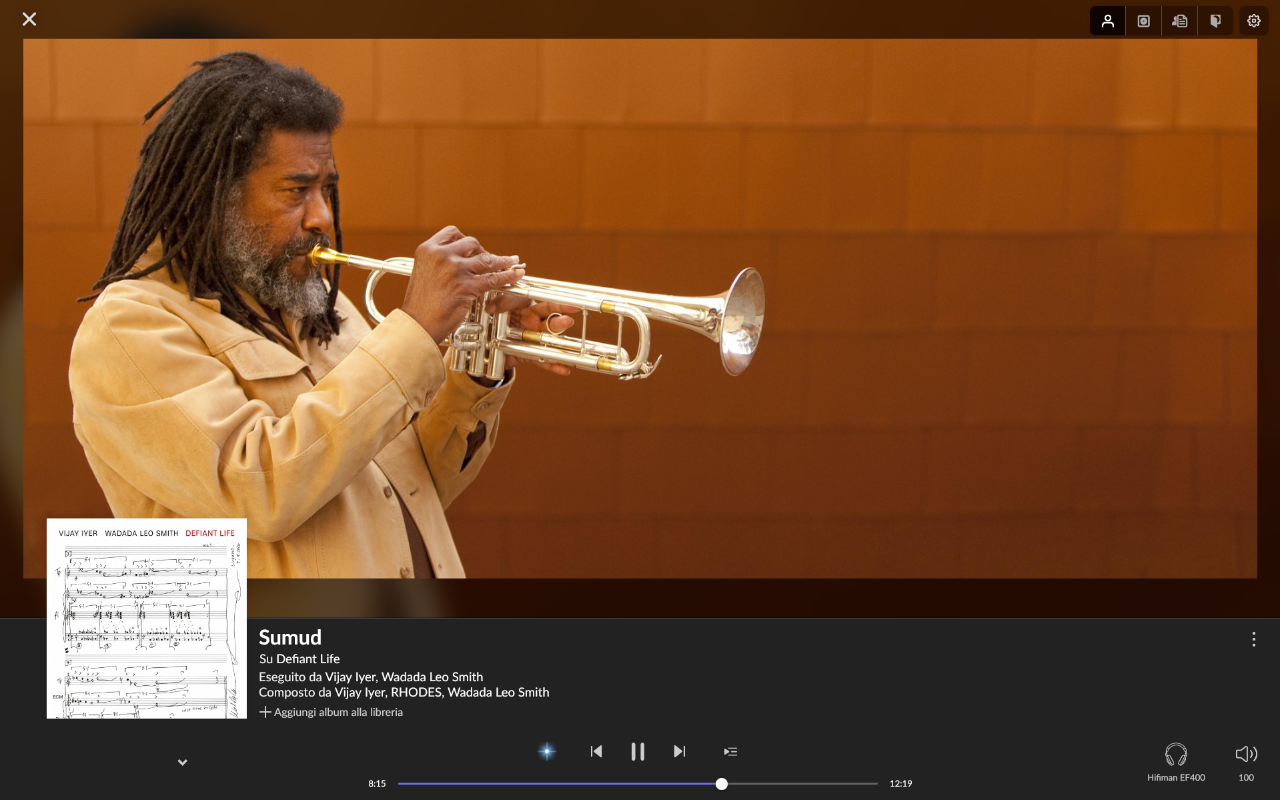Show artist credits and lyrics view
The width and height of the screenshot is (1280, 800).
click(1180, 21)
